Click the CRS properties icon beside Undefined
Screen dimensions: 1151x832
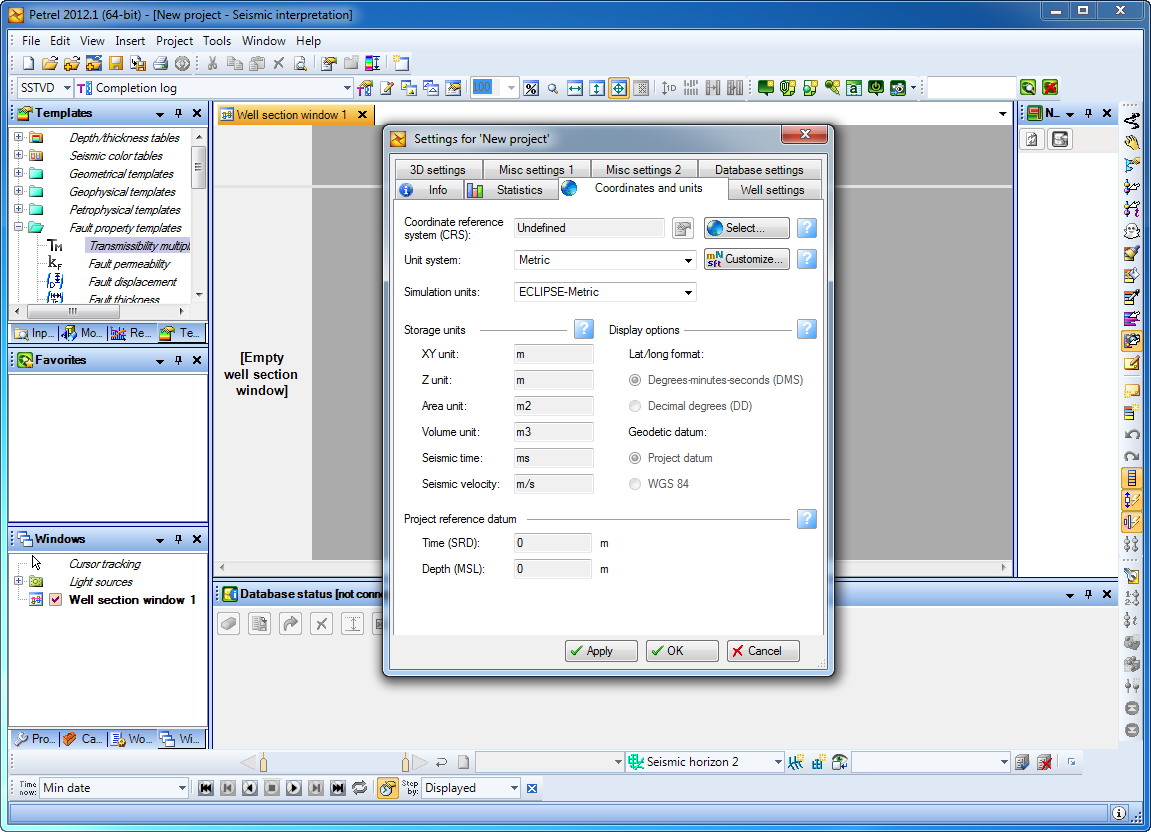click(x=683, y=228)
